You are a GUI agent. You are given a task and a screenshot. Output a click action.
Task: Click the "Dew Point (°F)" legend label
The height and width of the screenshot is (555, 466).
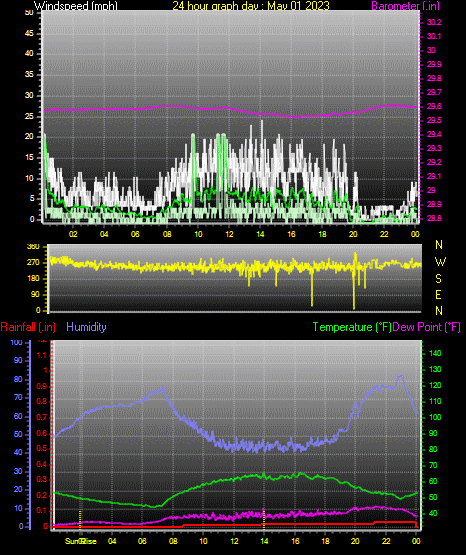(426, 327)
